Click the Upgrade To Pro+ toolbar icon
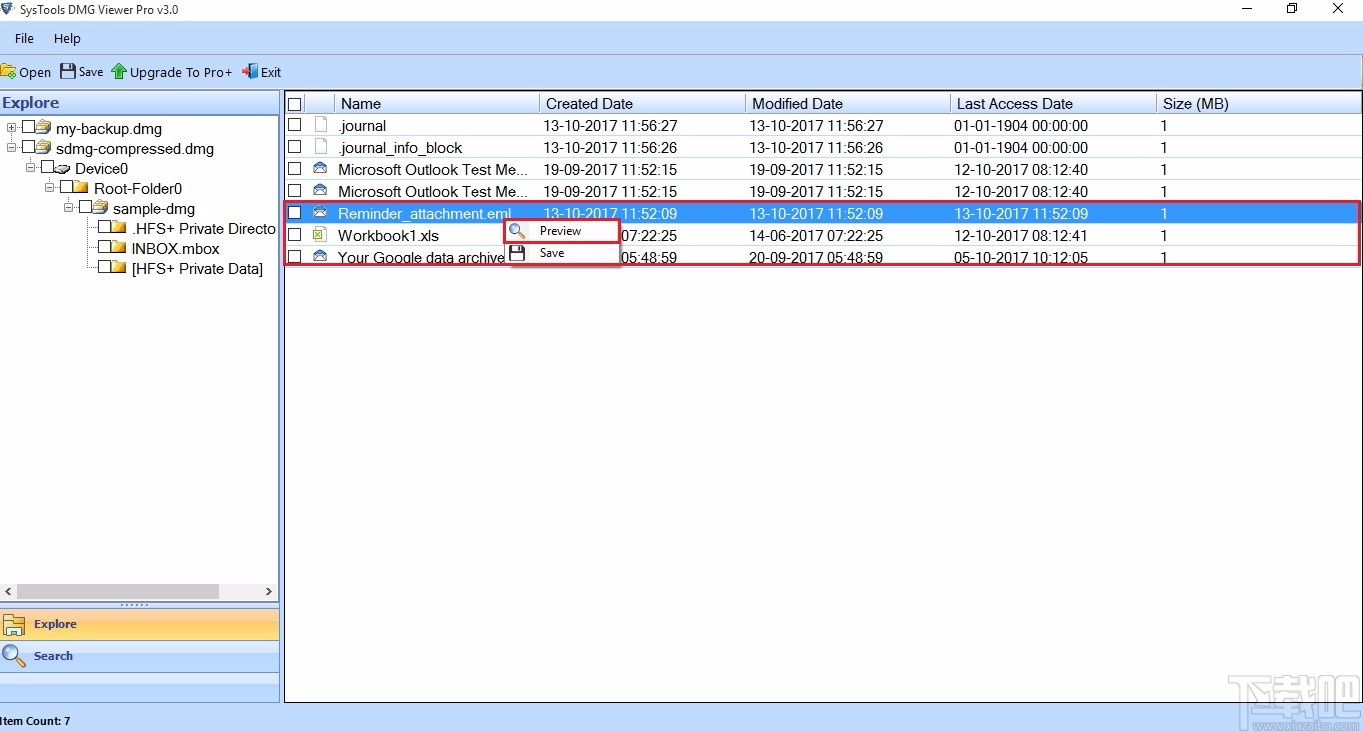Viewport: 1363px width, 731px height. [120, 71]
